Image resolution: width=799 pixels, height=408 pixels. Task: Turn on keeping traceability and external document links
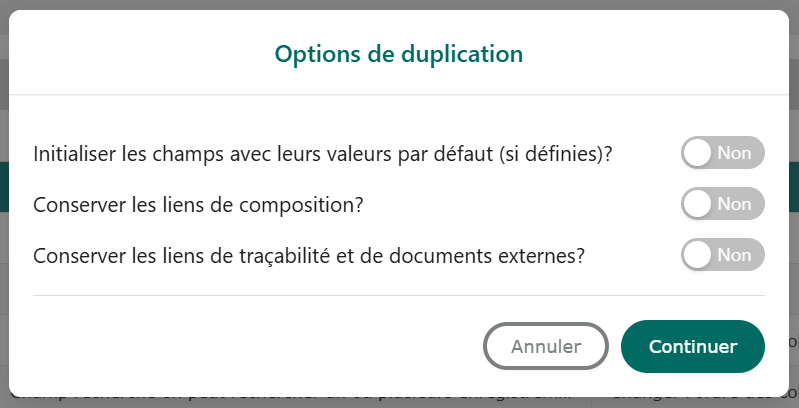(x=722, y=254)
